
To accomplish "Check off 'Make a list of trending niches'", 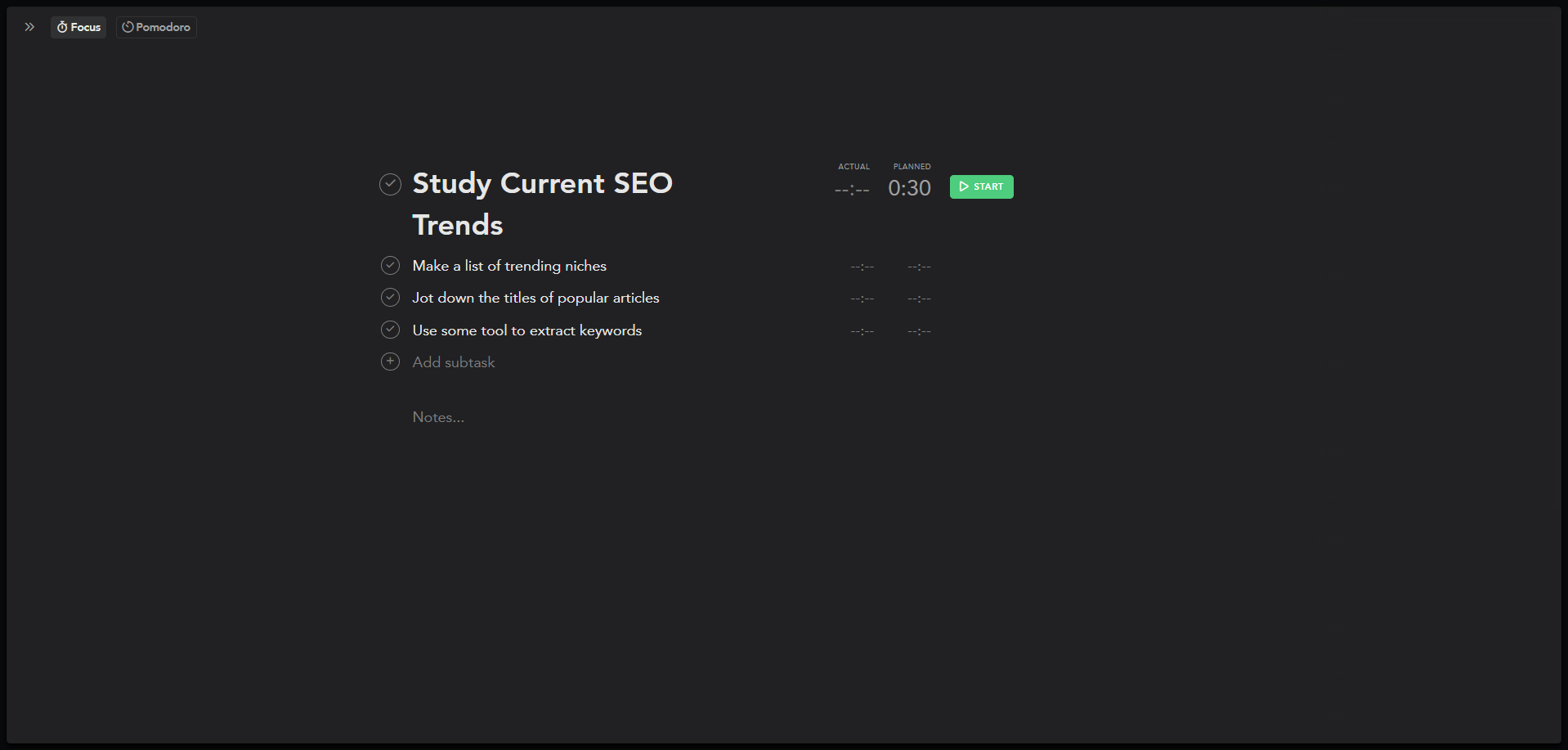I will pyautogui.click(x=390, y=265).
